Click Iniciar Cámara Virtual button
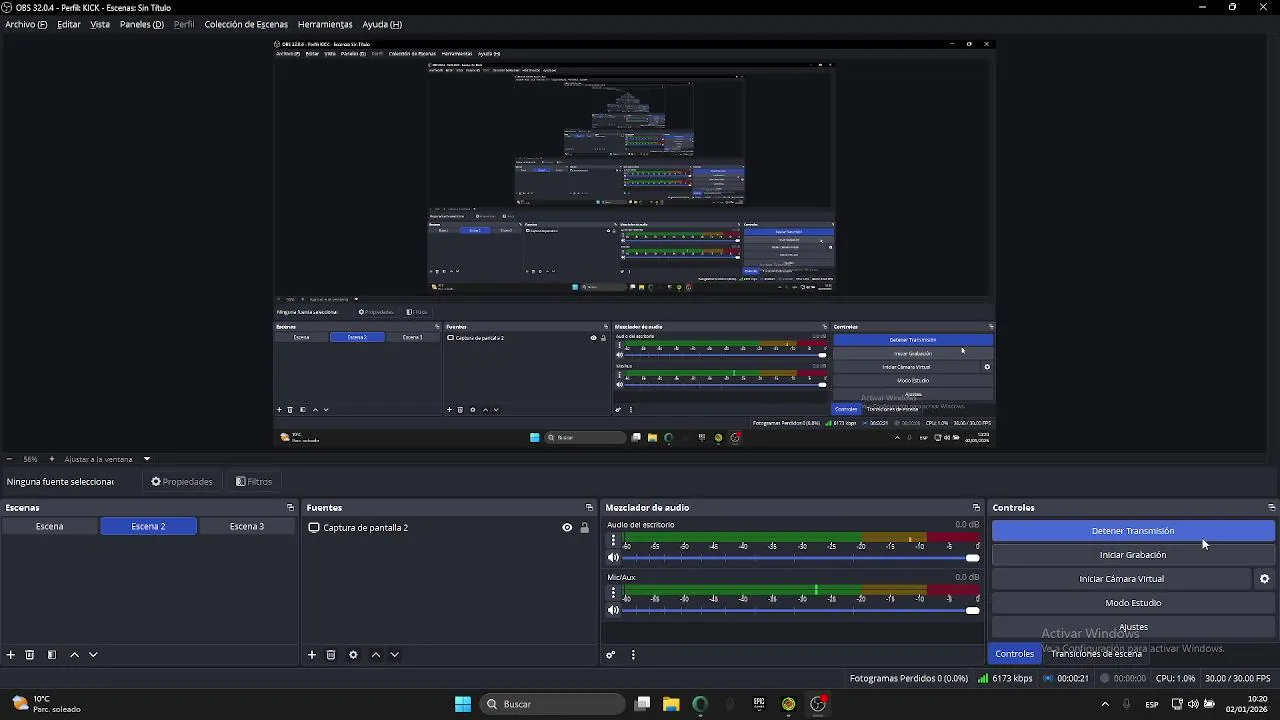1280x720 pixels. 1121,579
